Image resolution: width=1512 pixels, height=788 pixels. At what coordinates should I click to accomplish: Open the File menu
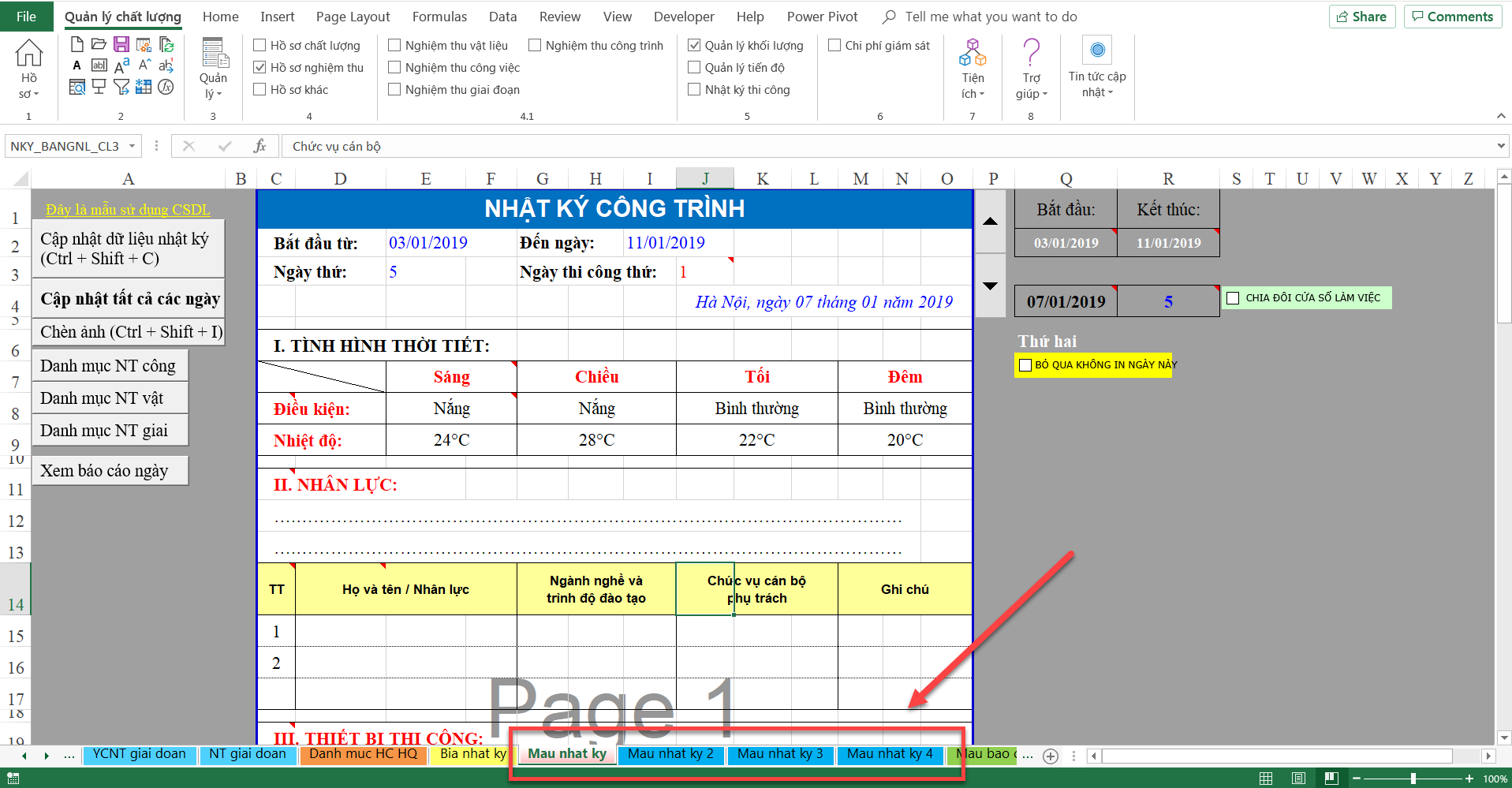(26, 17)
